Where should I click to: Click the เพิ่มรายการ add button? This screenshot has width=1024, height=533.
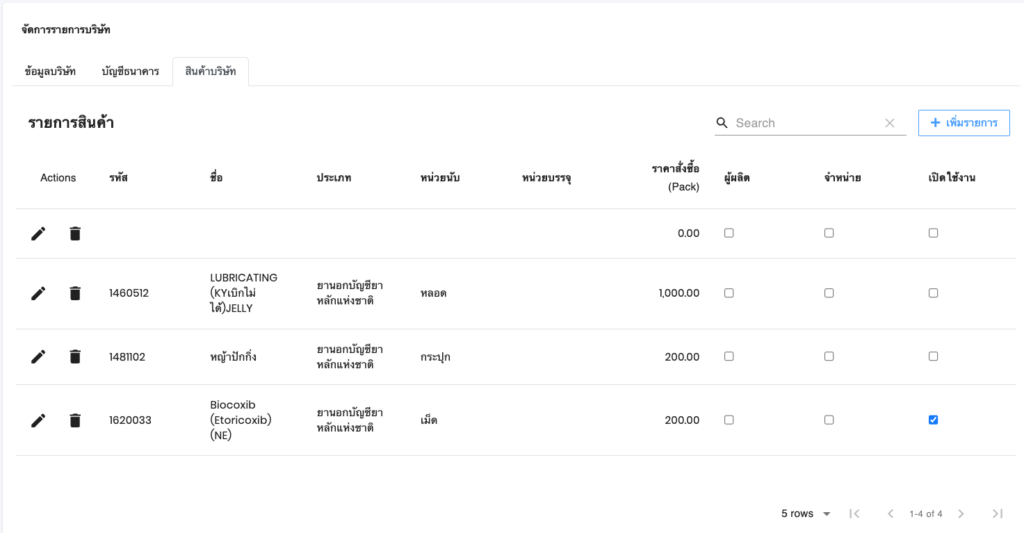964,123
